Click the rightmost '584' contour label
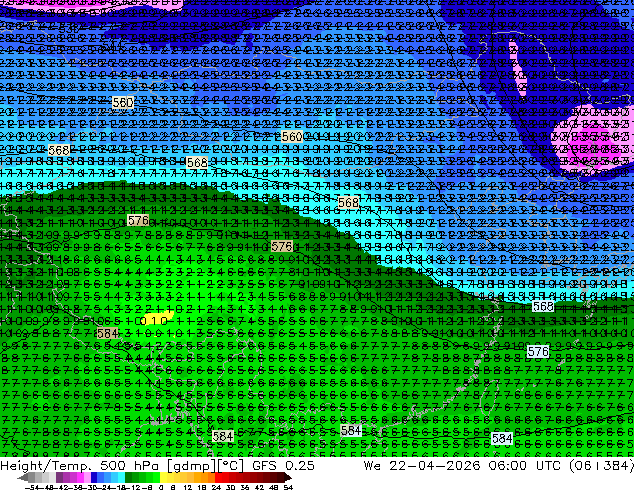 (x=502, y=438)
